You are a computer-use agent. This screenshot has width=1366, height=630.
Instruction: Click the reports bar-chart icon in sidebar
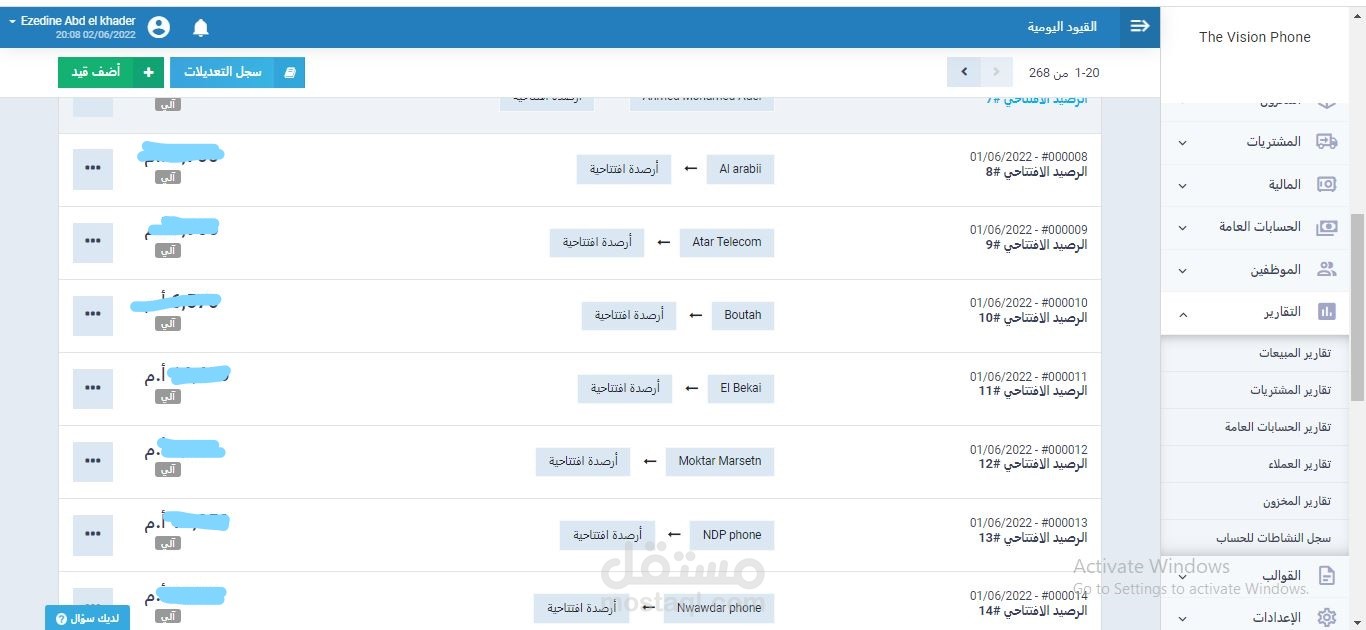[x=1326, y=312]
